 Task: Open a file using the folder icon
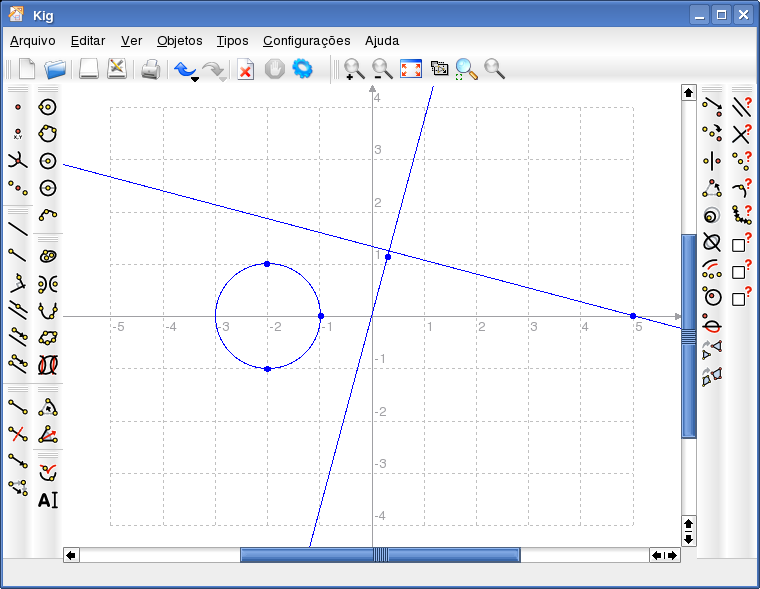coord(55,69)
